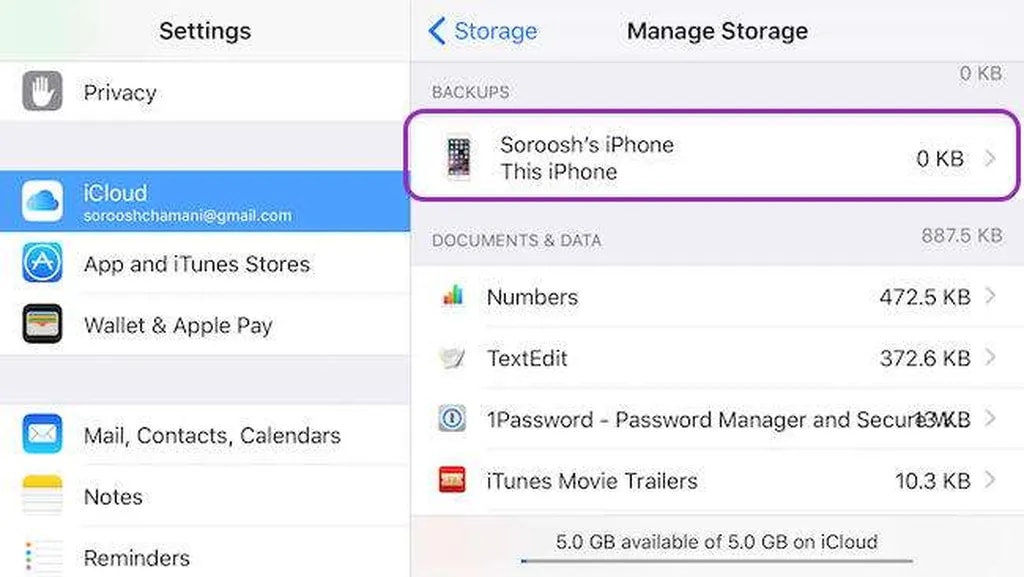Tap the Numbers app icon
This screenshot has height=577, width=1024.
click(x=453, y=297)
